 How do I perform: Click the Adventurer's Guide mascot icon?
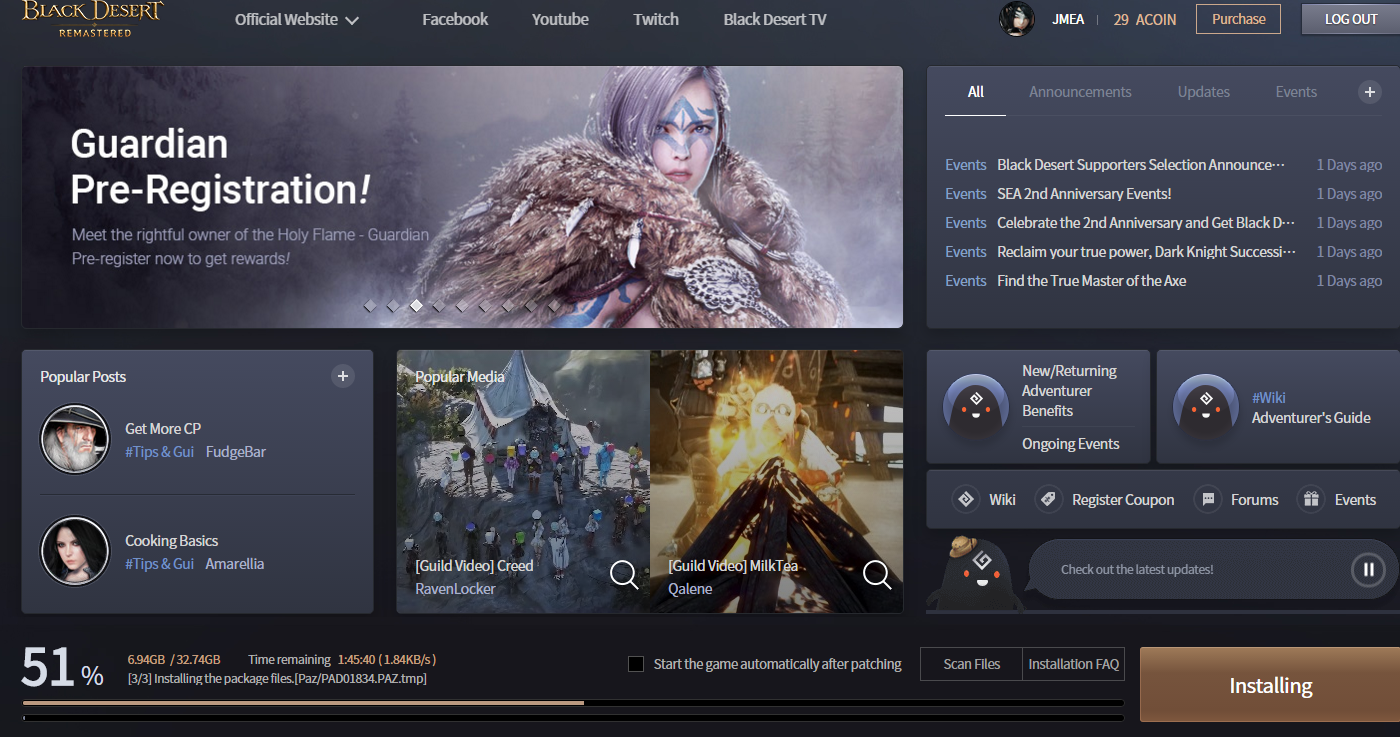pos(1205,407)
